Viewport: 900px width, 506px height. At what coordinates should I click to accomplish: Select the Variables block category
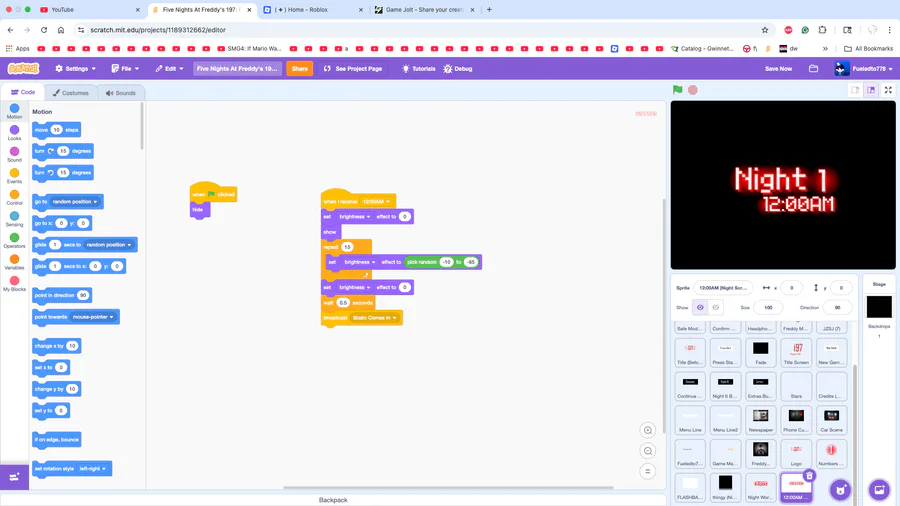[14, 262]
